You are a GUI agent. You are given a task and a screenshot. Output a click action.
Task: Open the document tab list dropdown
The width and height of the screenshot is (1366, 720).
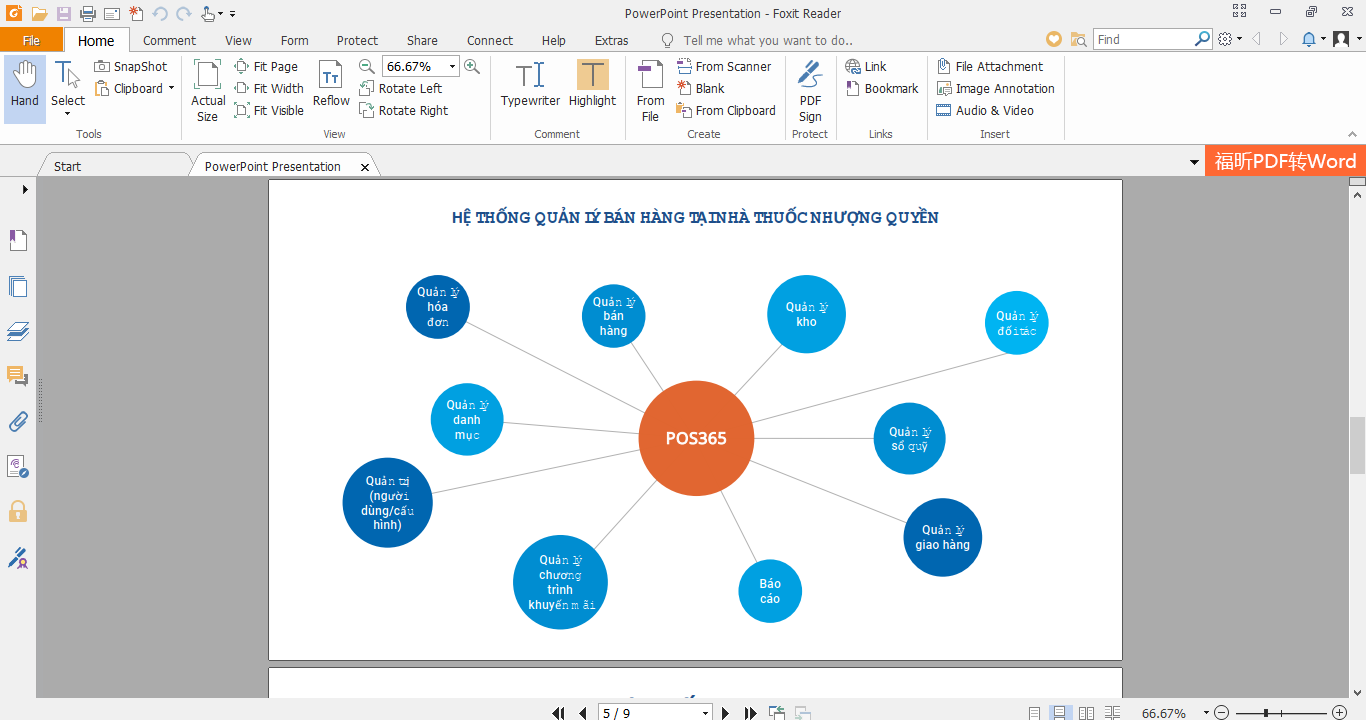point(1194,162)
